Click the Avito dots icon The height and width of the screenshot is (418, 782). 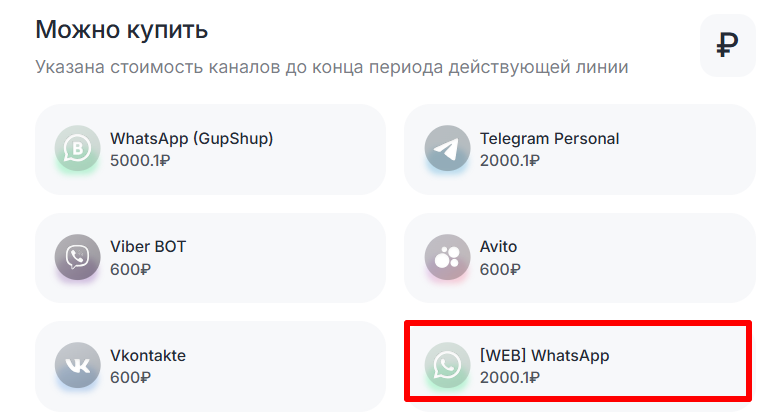pyautogui.click(x=446, y=258)
